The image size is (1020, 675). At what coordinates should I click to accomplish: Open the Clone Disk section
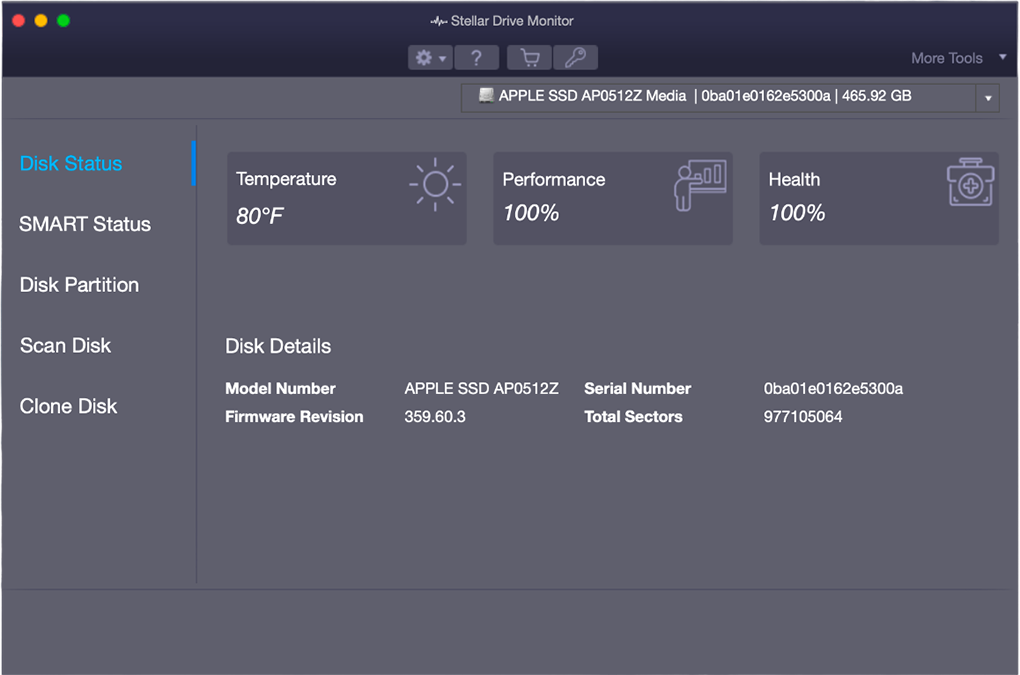(68, 407)
